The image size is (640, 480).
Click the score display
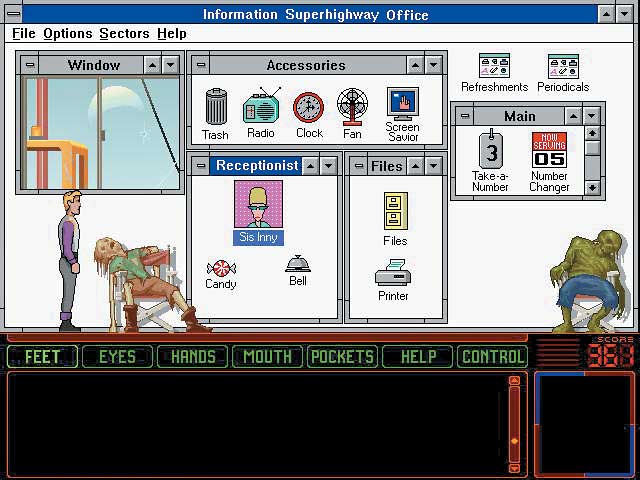[611, 355]
